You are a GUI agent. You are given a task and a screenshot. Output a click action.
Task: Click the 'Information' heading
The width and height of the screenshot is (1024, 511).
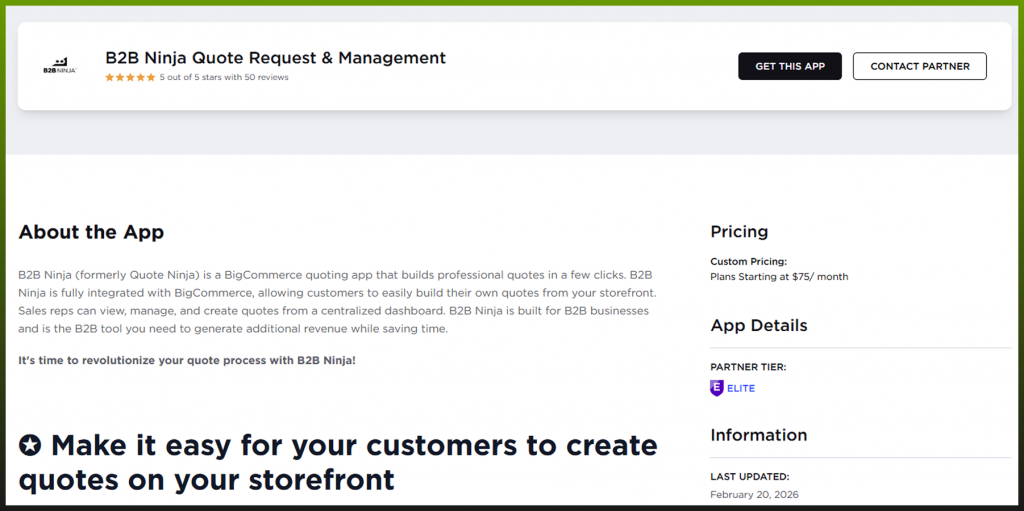pos(759,435)
